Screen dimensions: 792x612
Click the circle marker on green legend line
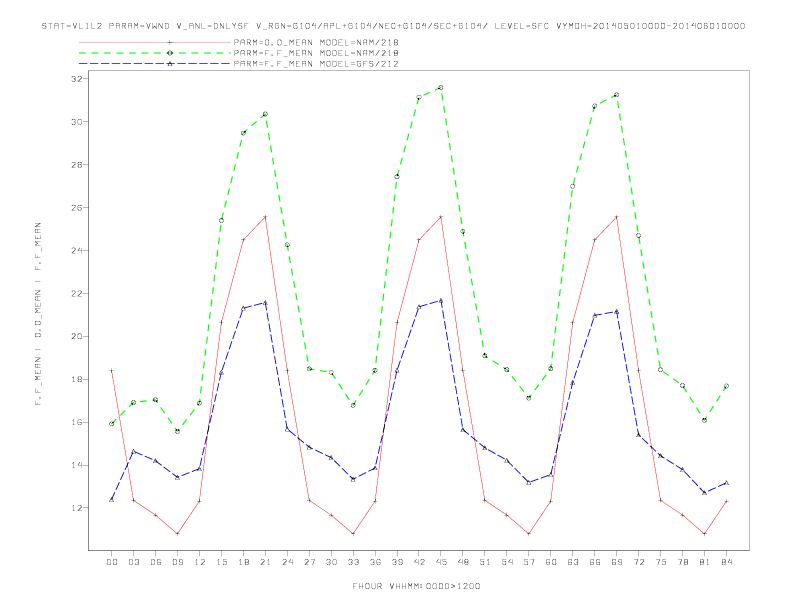tap(170, 53)
